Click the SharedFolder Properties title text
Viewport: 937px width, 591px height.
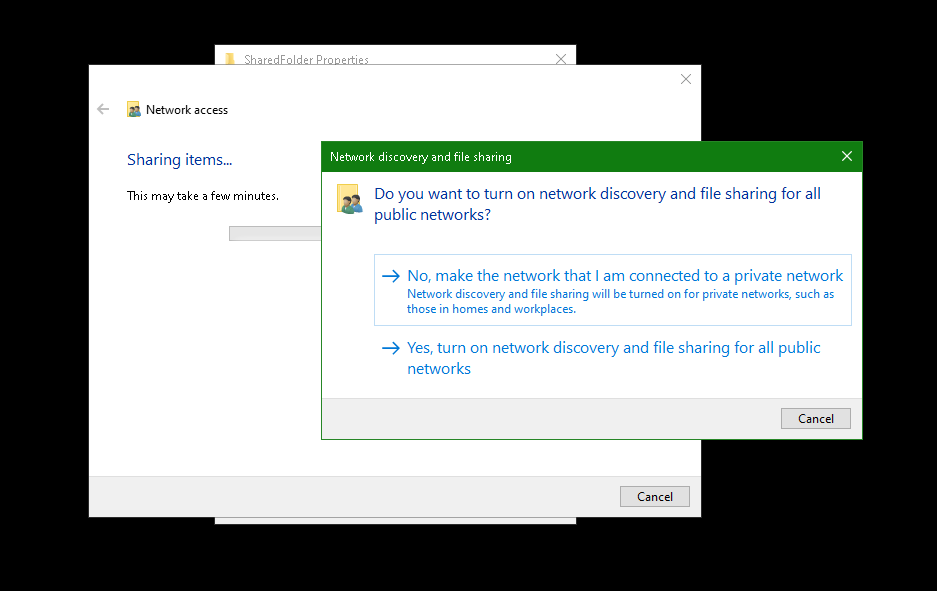click(306, 60)
